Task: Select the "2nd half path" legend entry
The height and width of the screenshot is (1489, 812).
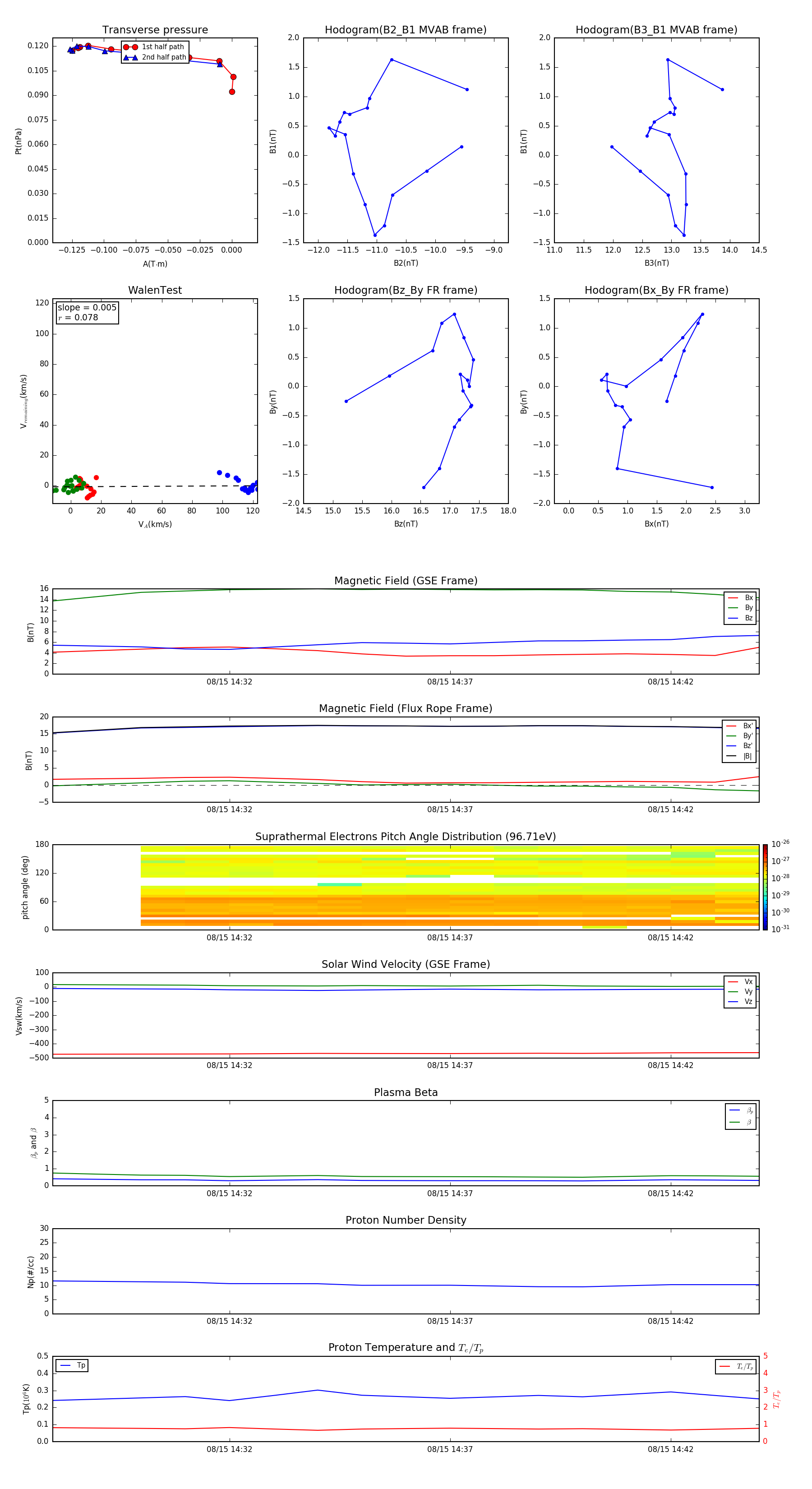Action: pos(155,57)
